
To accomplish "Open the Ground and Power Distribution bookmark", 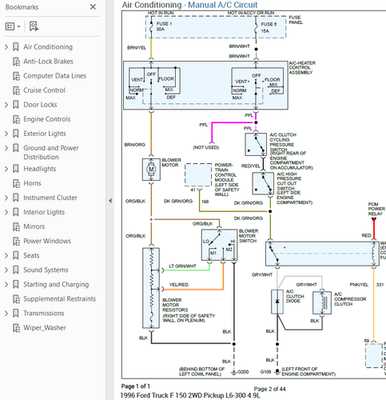I will pos(51,152).
